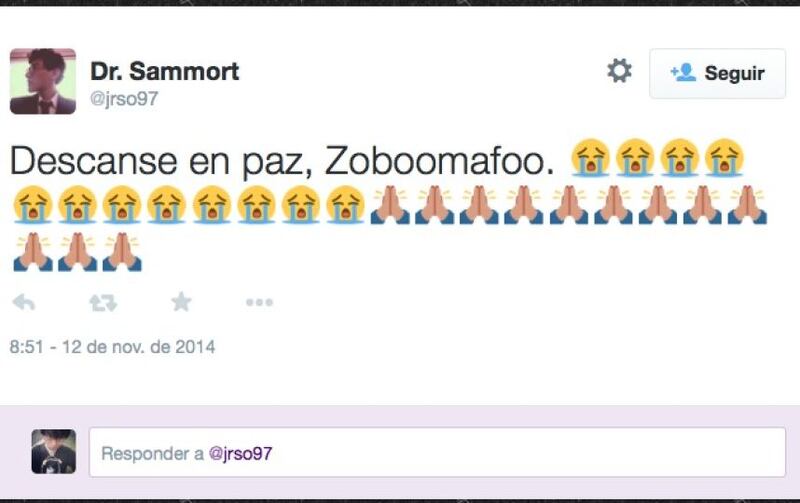Click the last crying emoji on the first line
This screenshot has width=800, height=503.
[724, 158]
